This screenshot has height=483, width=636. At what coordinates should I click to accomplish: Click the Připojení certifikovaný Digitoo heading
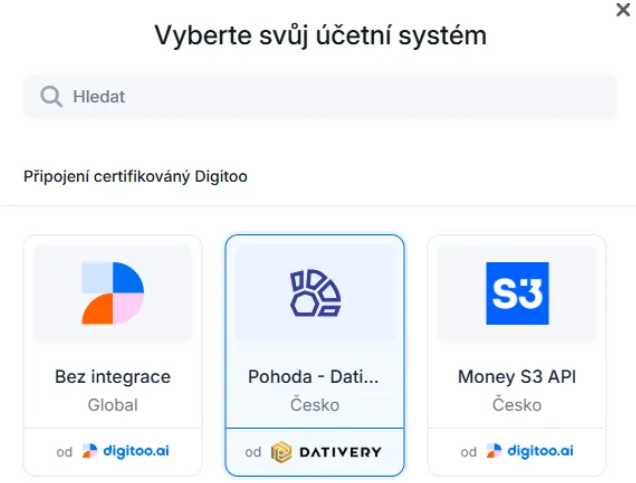coord(135,177)
